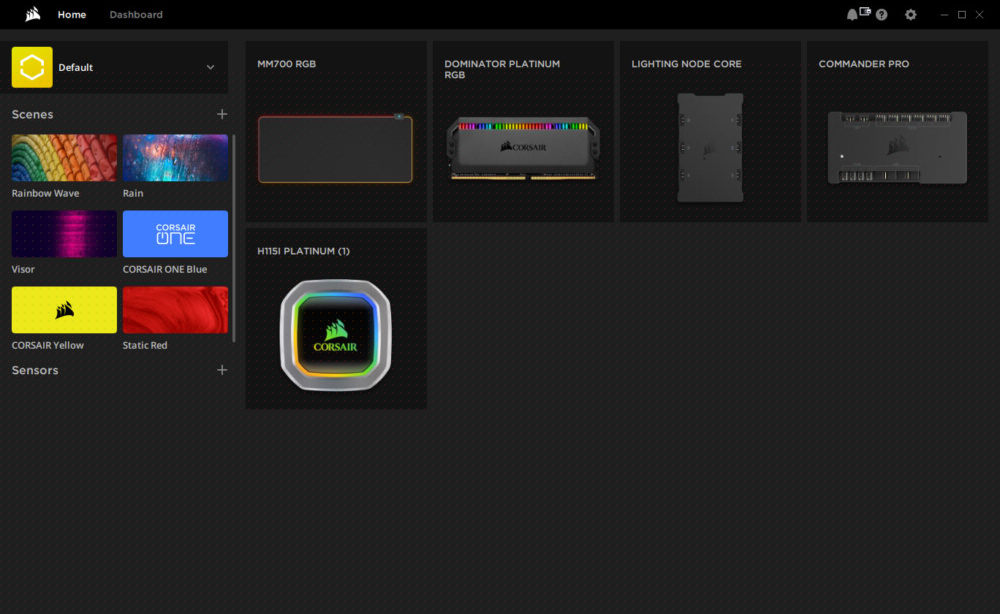Open notifications bell icon
The image size is (1000, 614).
(x=851, y=15)
